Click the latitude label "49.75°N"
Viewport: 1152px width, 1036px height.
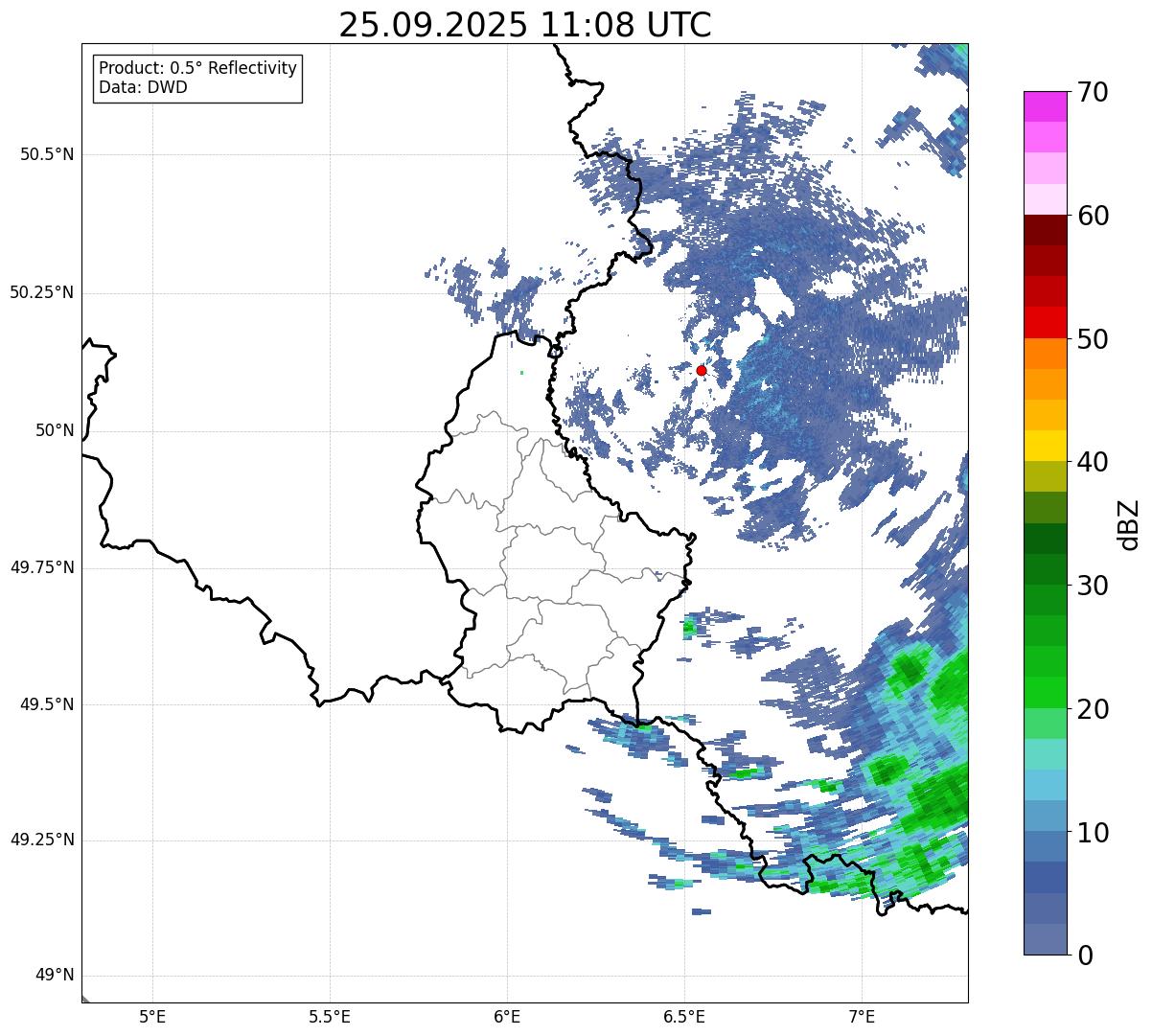[x=42, y=567]
